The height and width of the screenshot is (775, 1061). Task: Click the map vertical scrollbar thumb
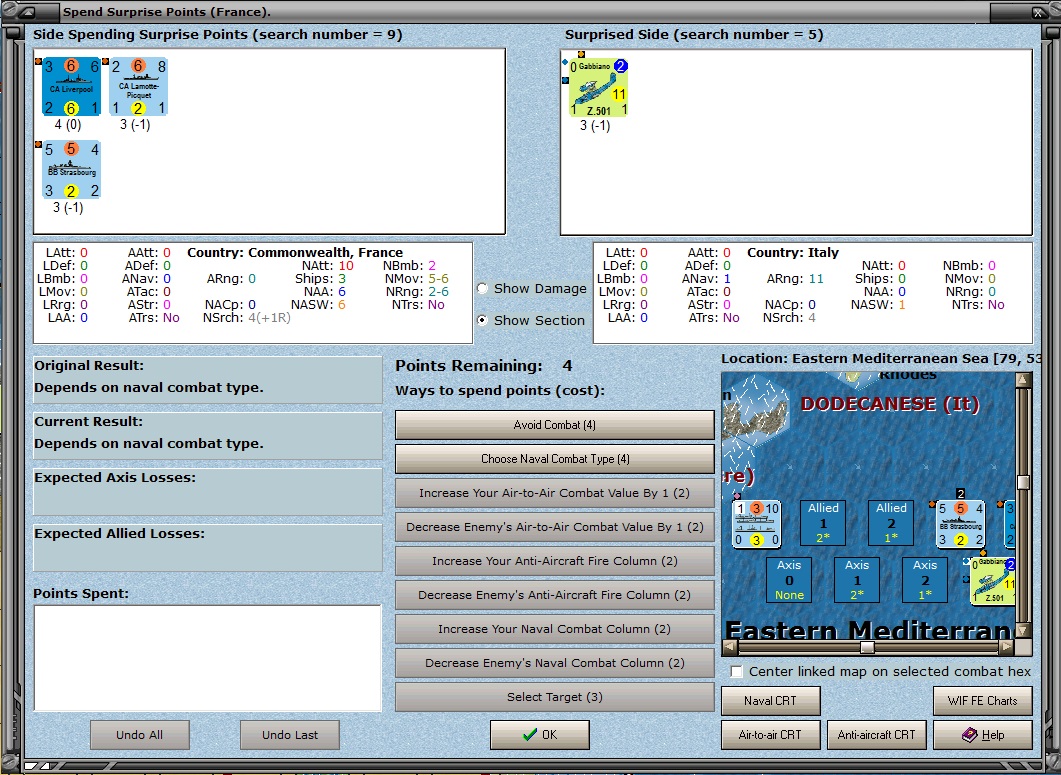point(1024,482)
